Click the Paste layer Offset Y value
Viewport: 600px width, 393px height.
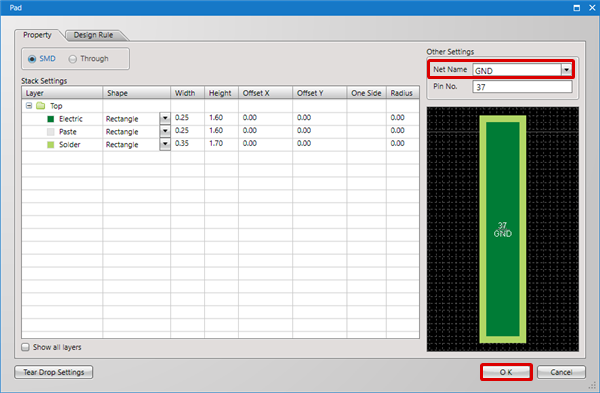tap(304, 130)
